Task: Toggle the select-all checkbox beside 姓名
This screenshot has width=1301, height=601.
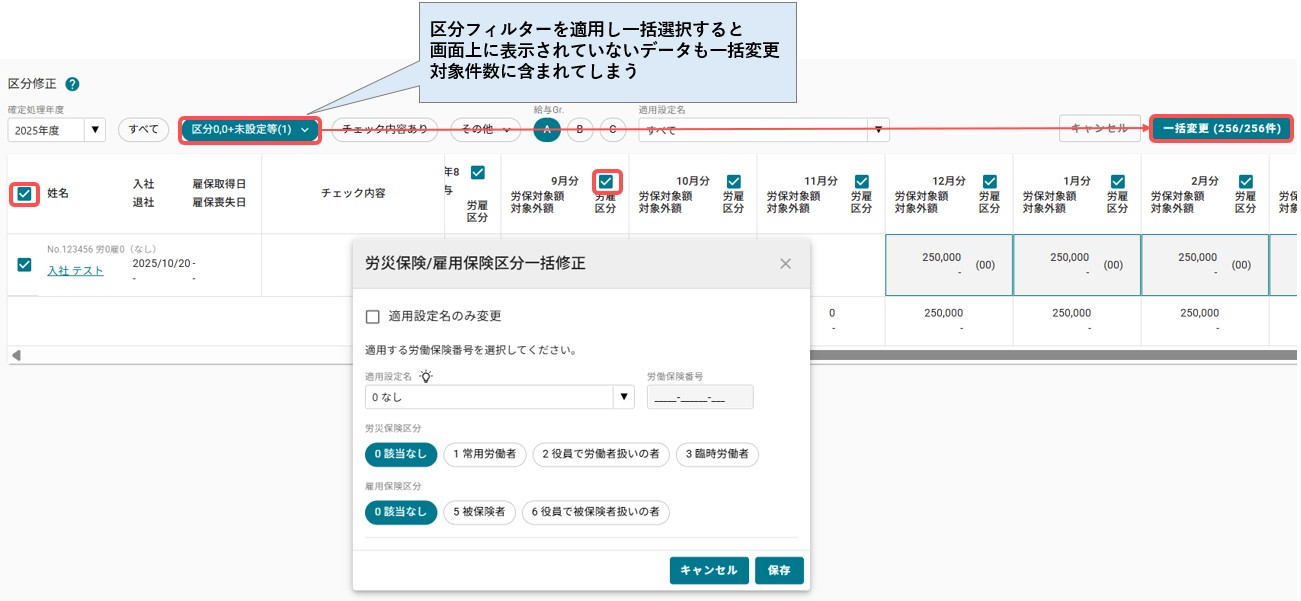Action: point(25,193)
